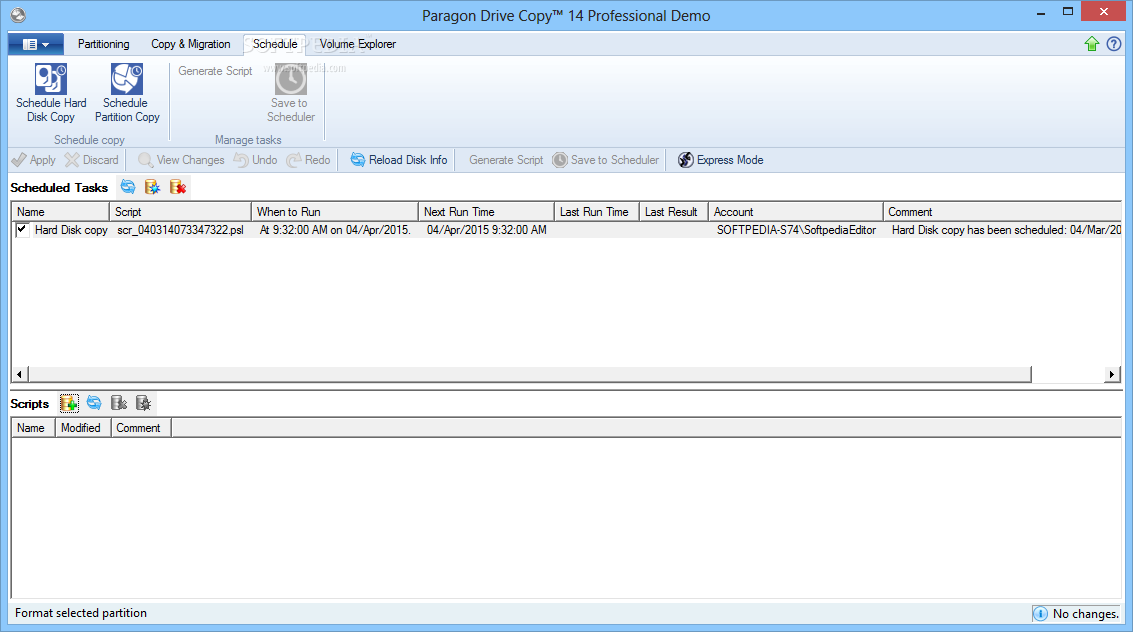Click the Scheduled Tasks horizontal scrollbar thumb
1133x632 pixels.
coord(530,374)
